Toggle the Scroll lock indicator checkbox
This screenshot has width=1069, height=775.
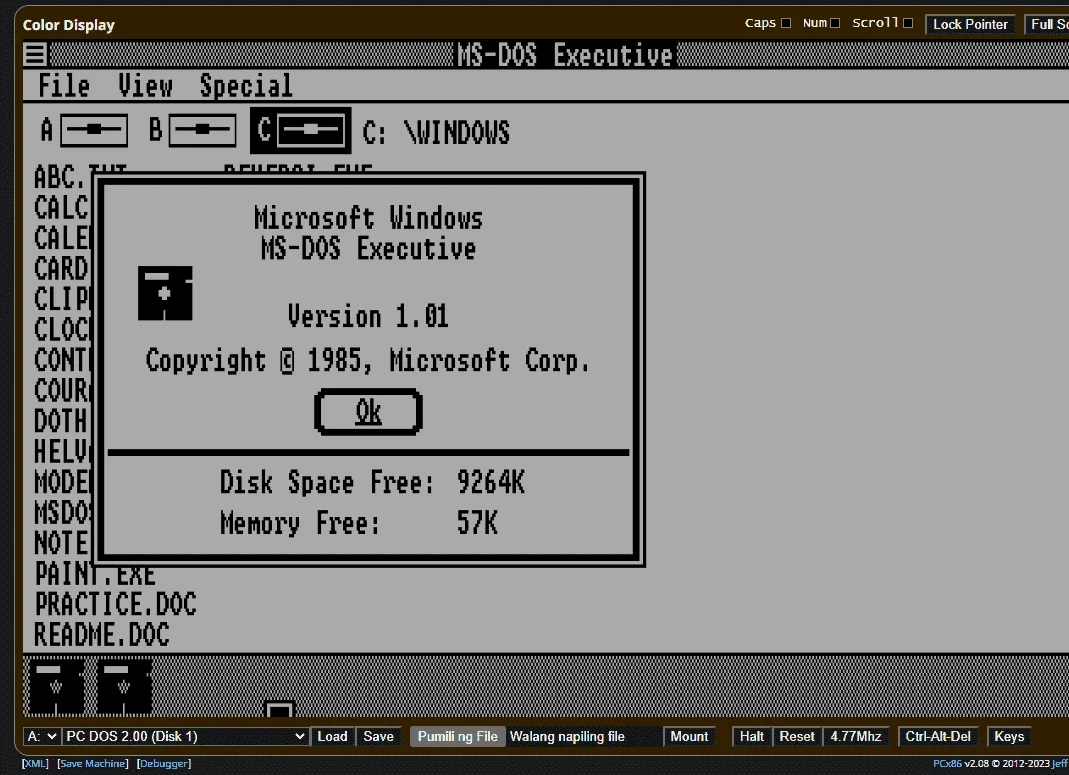coord(908,23)
